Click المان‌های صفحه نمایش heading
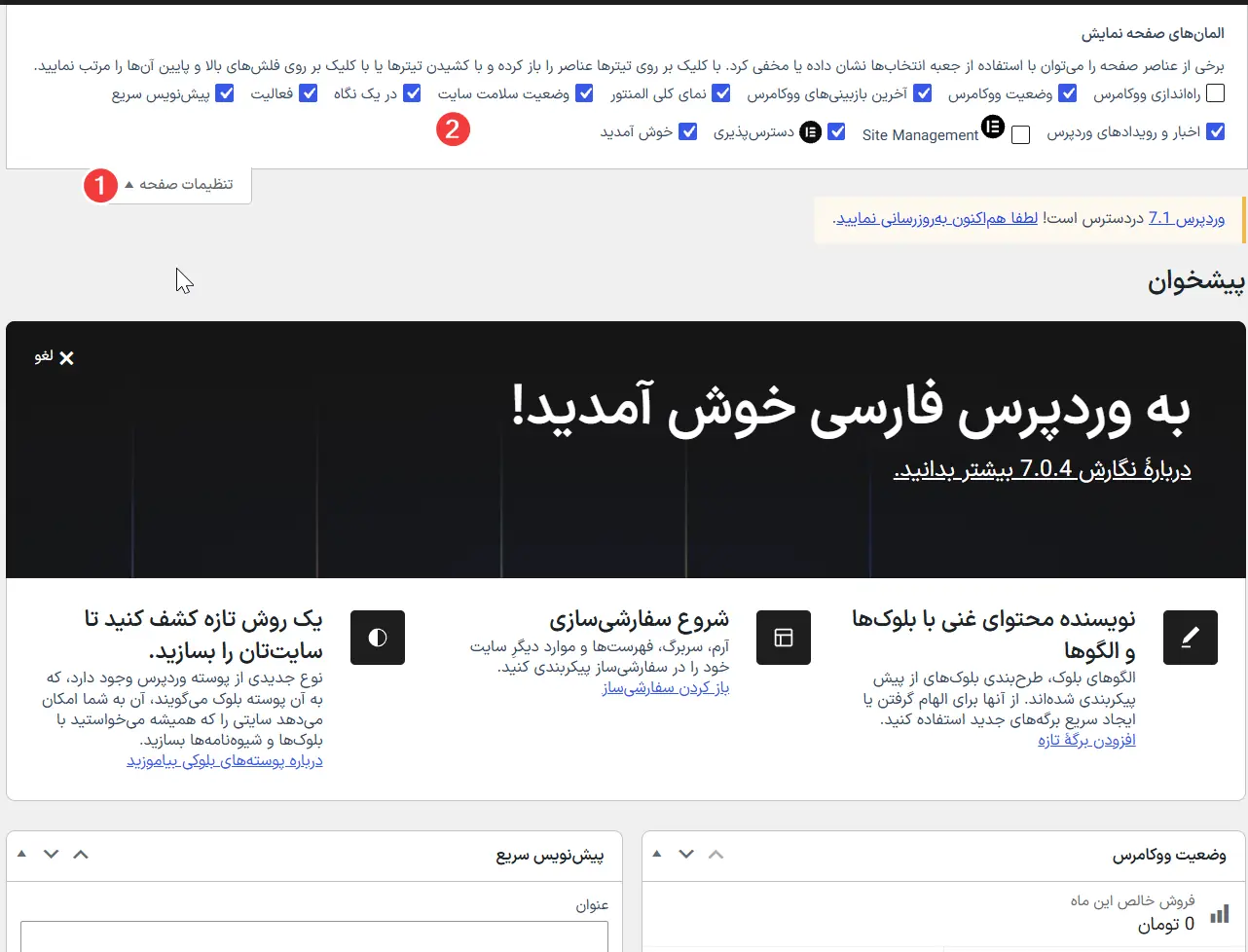This screenshot has width=1248, height=952. (x=1153, y=33)
